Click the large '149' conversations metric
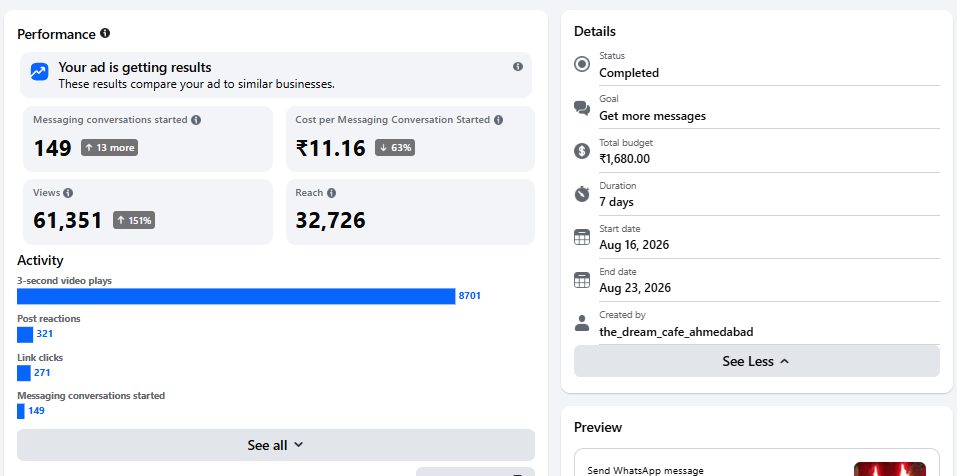 pyautogui.click(x=52, y=148)
